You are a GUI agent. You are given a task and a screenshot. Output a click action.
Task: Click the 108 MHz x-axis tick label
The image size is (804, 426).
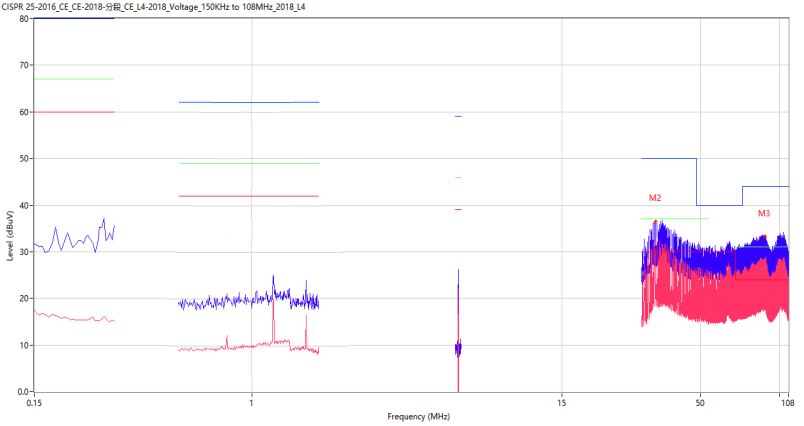point(787,403)
